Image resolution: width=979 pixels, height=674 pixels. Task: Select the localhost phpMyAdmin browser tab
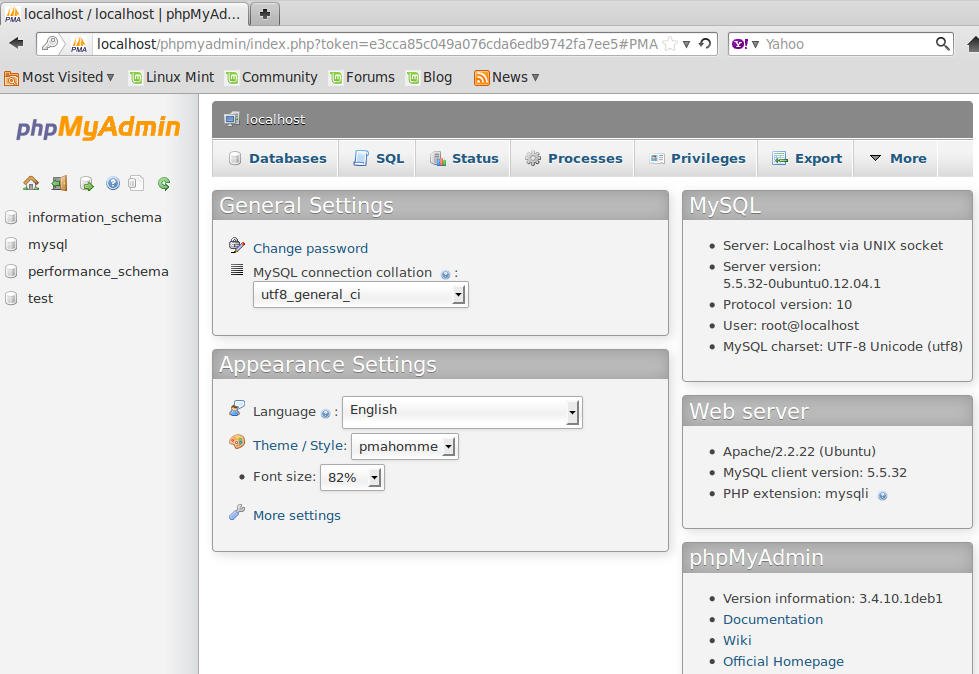click(x=125, y=14)
